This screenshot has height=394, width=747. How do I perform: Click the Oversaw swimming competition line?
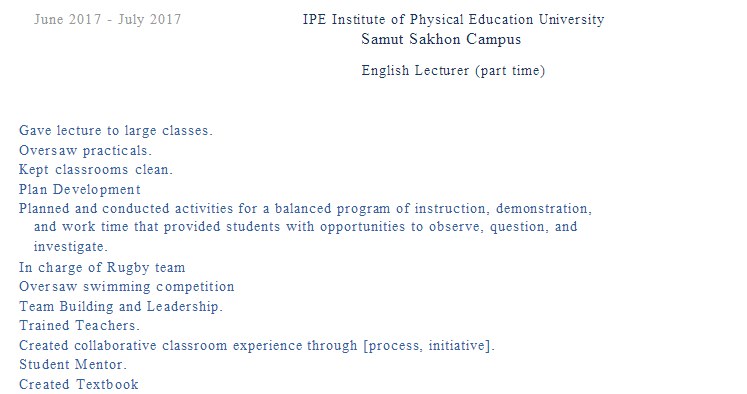click(x=127, y=287)
